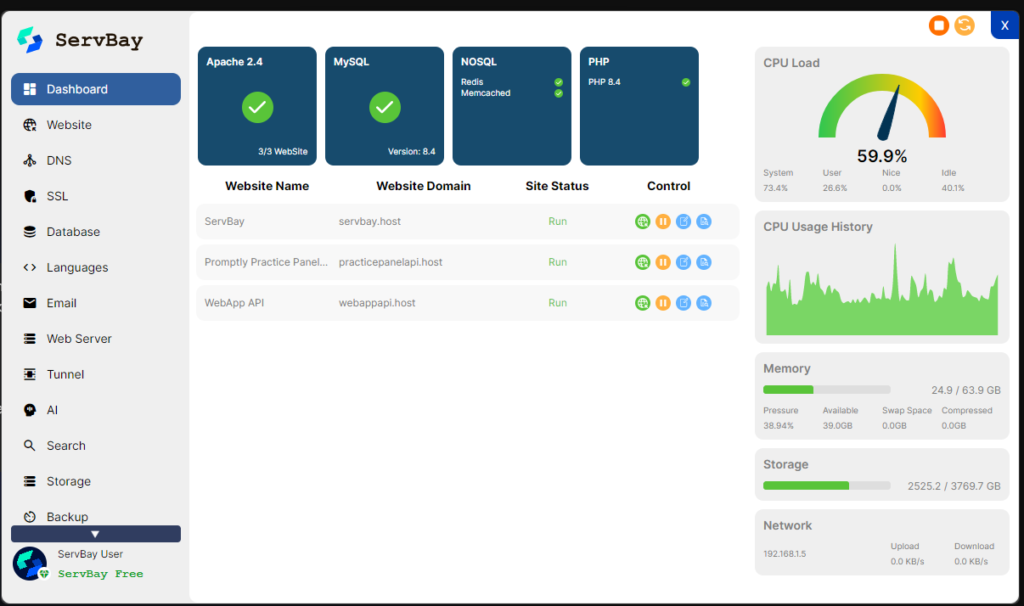The height and width of the screenshot is (606, 1024).
Task: Open webappapi.host via its globe icon
Action: (643, 303)
